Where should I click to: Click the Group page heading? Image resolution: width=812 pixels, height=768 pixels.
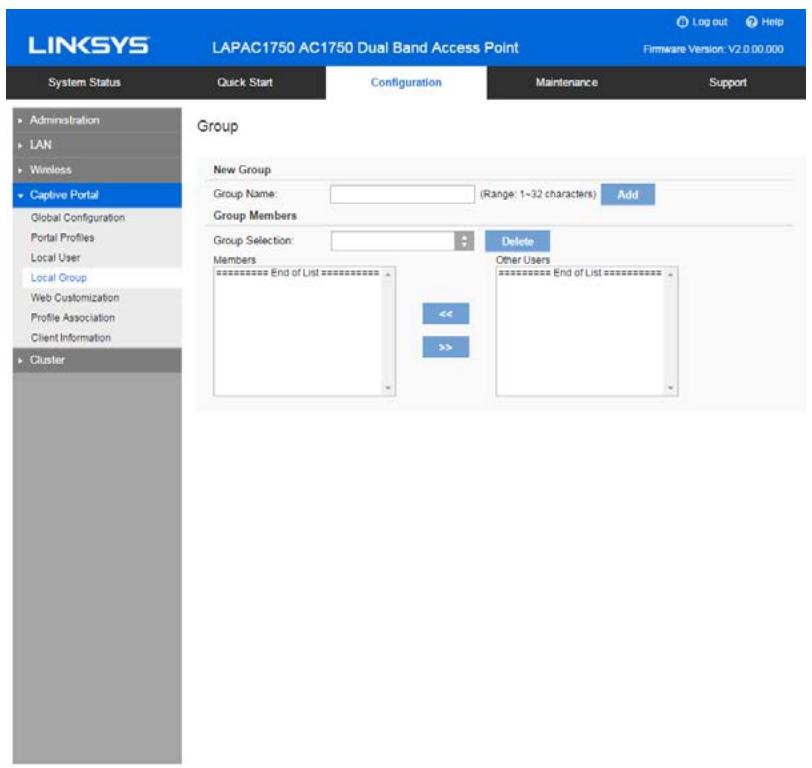click(218, 126)
